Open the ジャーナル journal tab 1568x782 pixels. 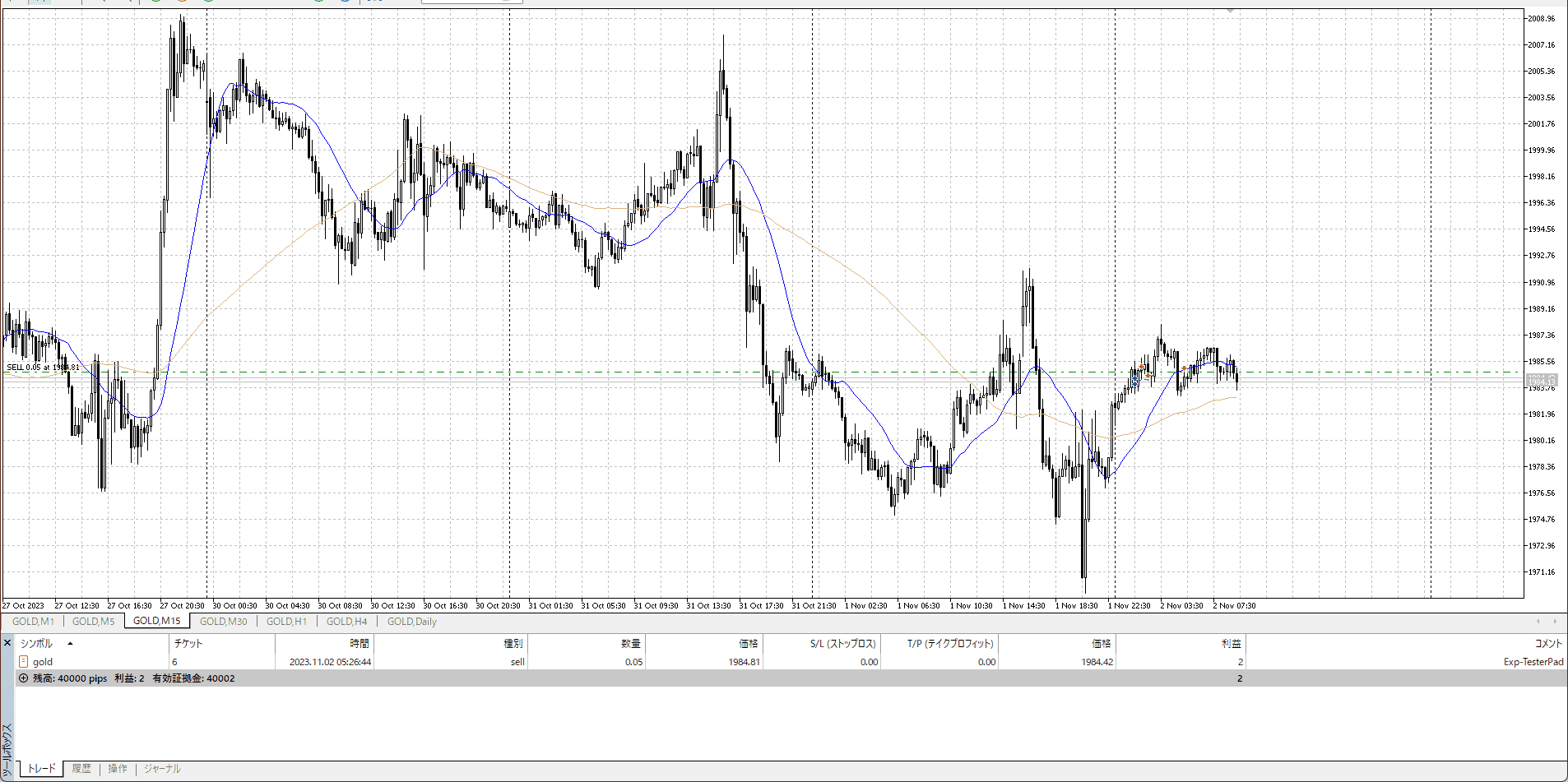point(162,769)
